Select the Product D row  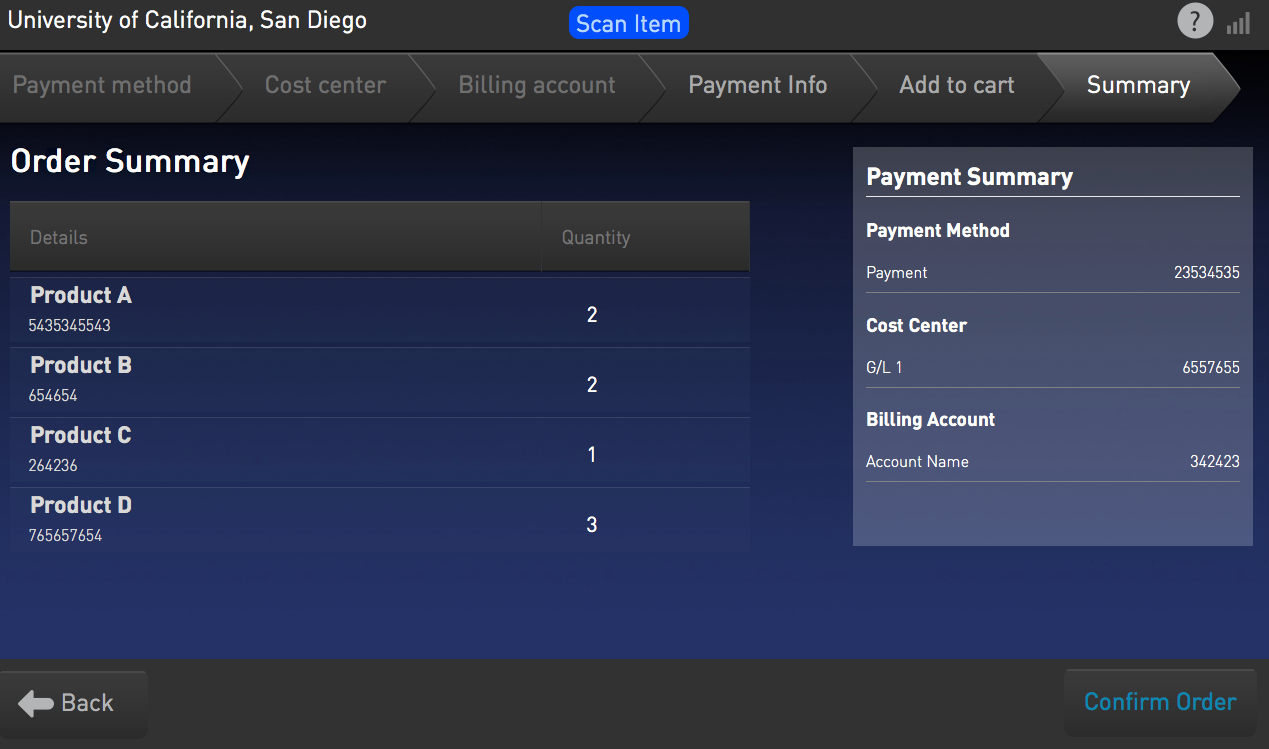[x=380, y=521]
